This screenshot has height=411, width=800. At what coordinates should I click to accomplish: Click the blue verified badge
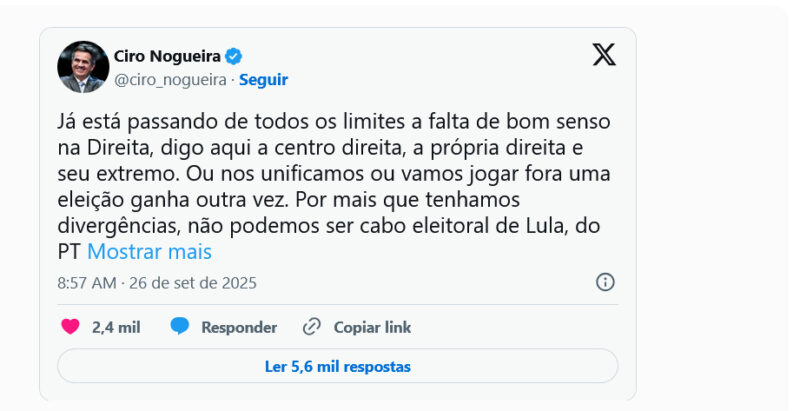[233, 56]
